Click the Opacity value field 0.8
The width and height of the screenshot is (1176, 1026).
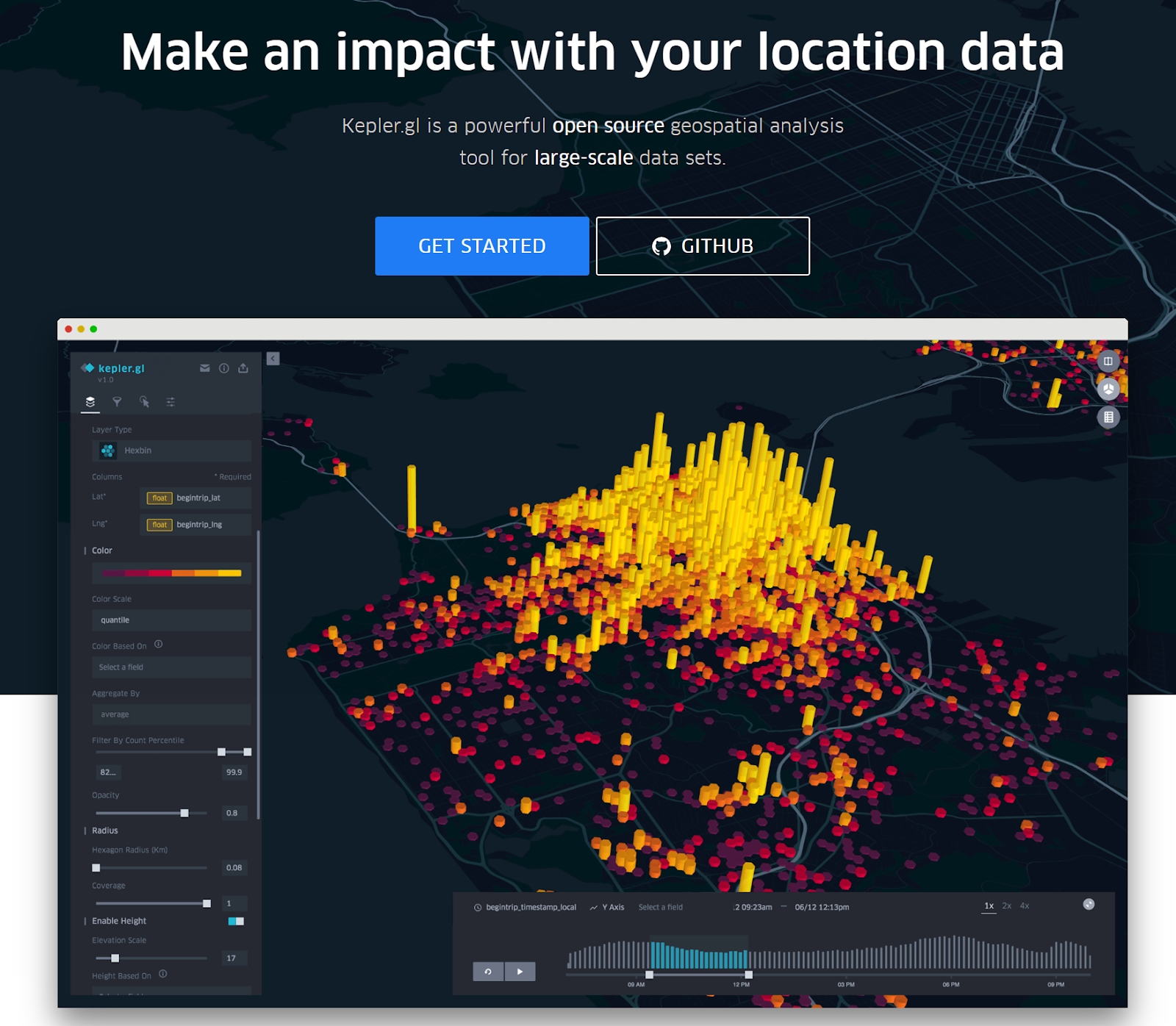tap(234, 813)
